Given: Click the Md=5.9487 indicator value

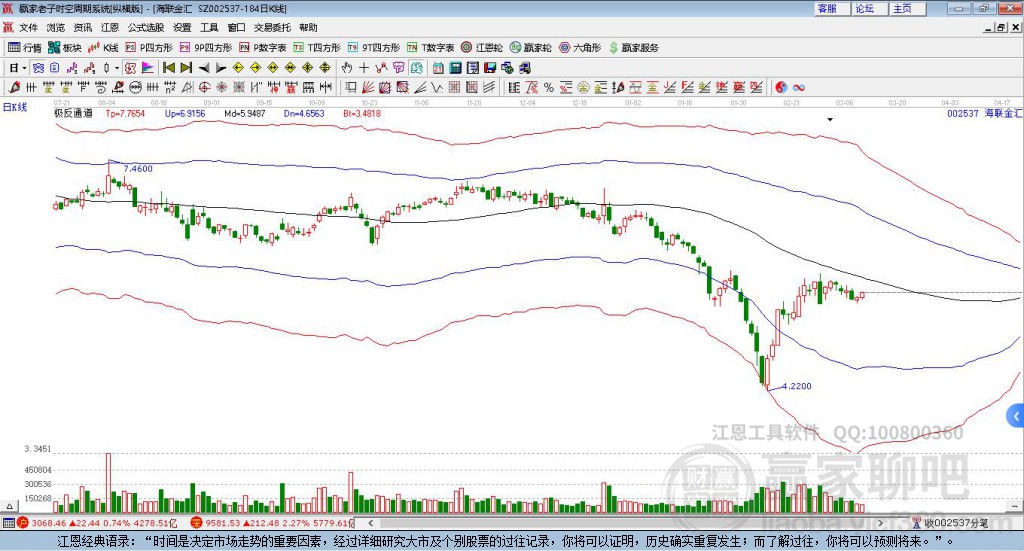Looking at the screenshot, I should 245,113.
